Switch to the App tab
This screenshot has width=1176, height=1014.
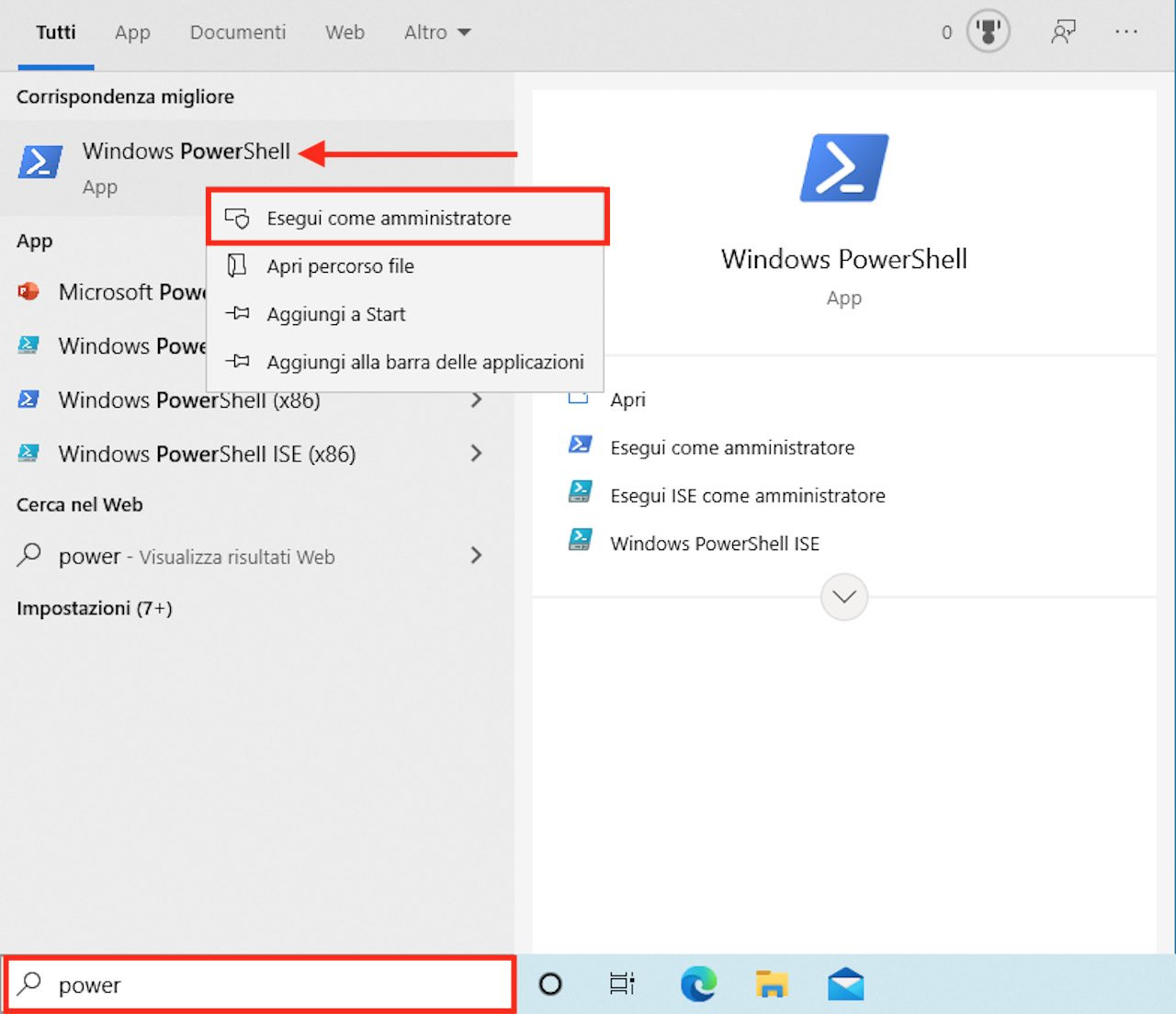coord(132,32)
